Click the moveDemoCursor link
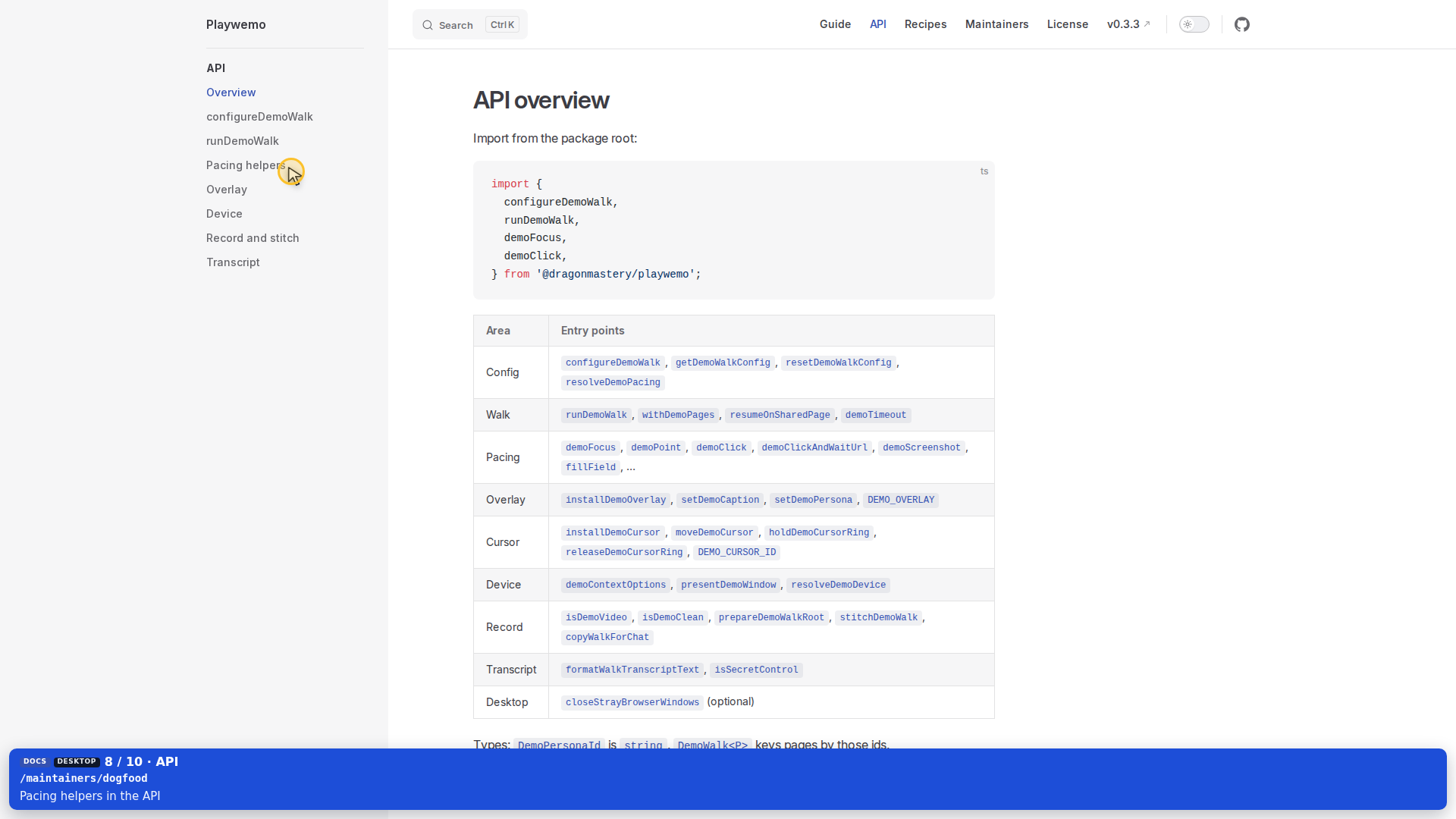This screenshot has height=819, width=1456. point(714,532)
